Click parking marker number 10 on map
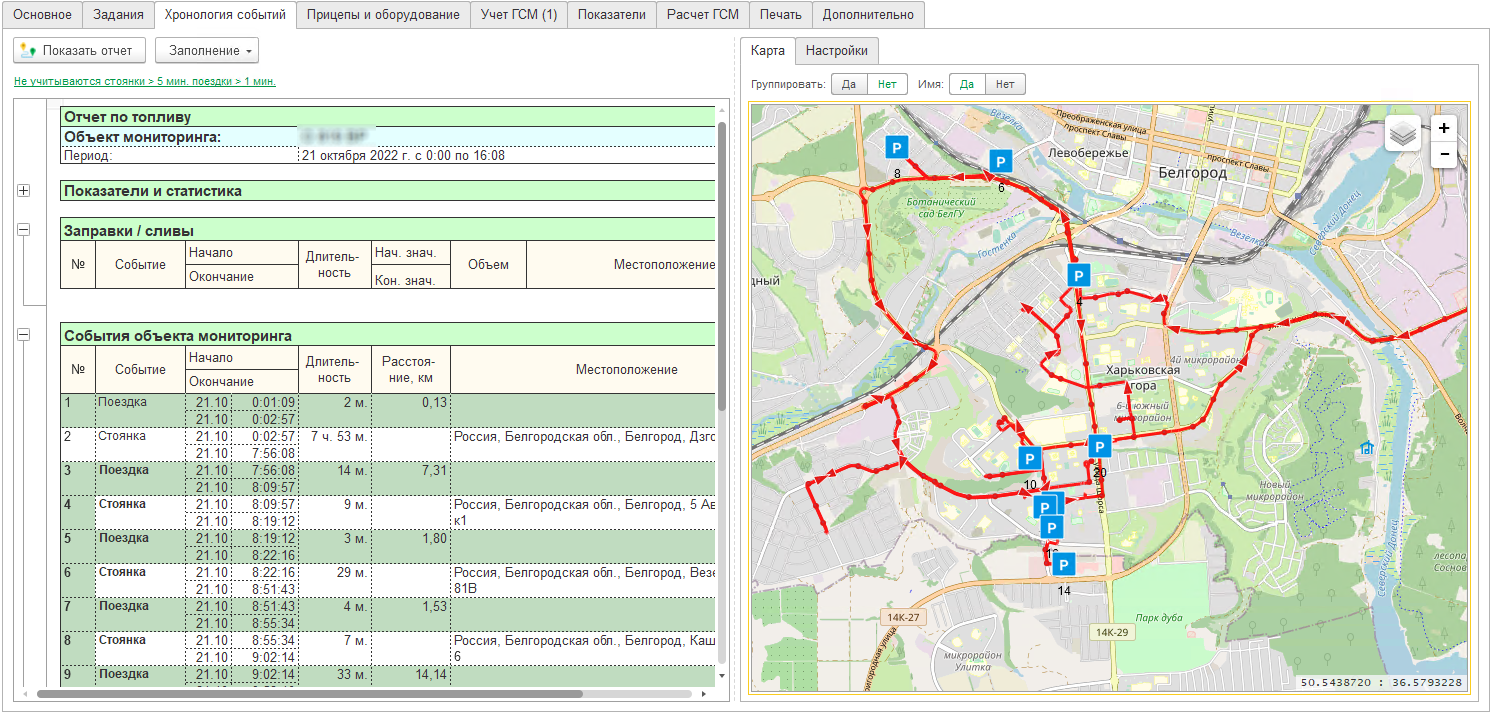The image size is (1495, 718). pyautogui.click(x=1029, y=458)
